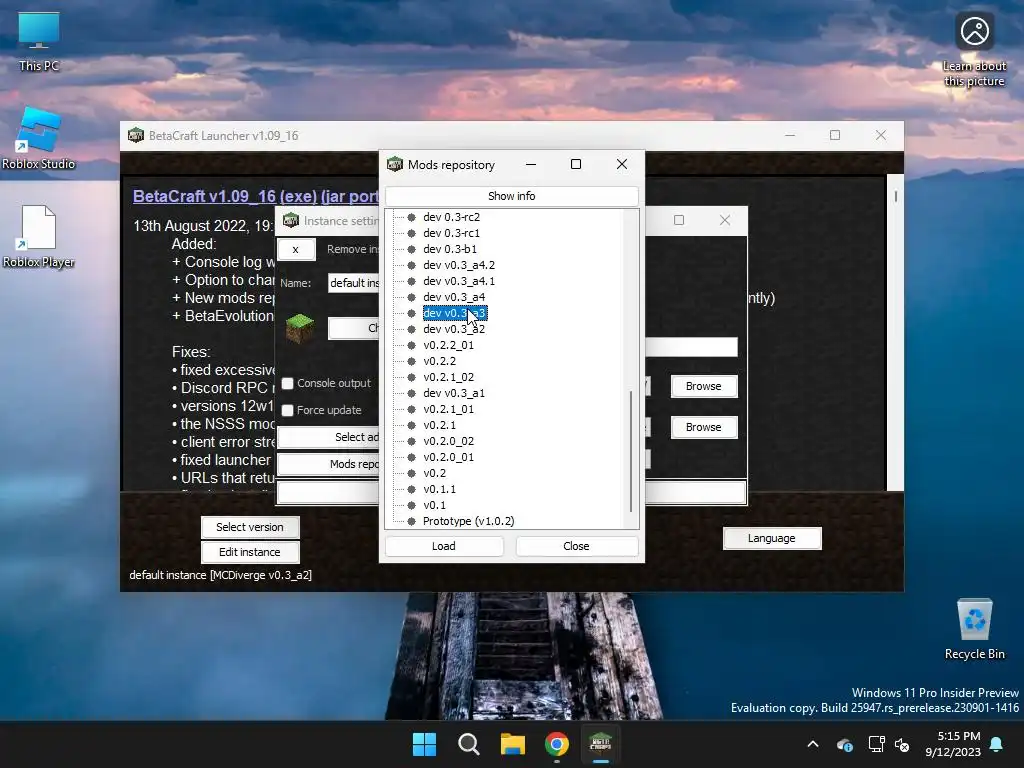Open Google Chrome from taskbar
The width and height of the screenshot is (1024, 768).
[556, 744]
